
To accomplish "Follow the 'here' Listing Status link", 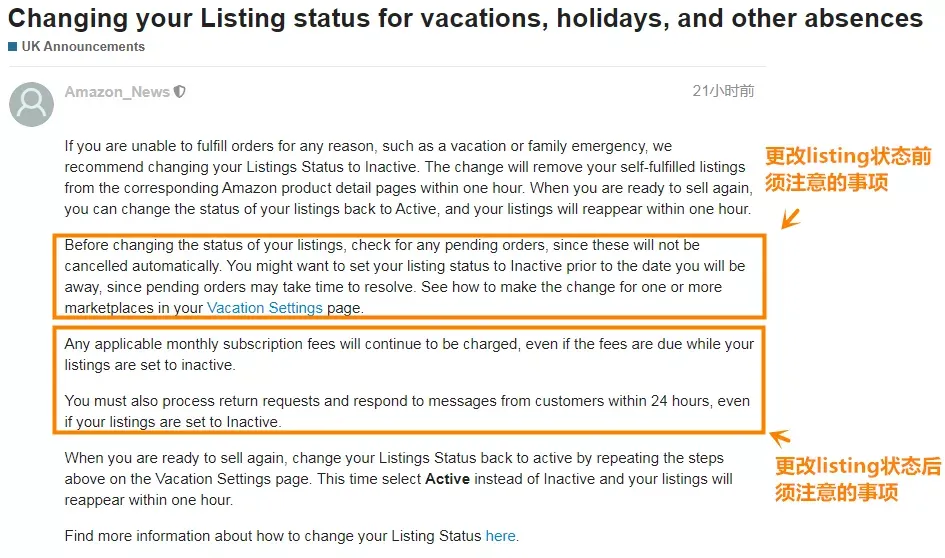I will pyautogui.click(x=500, y=536).
